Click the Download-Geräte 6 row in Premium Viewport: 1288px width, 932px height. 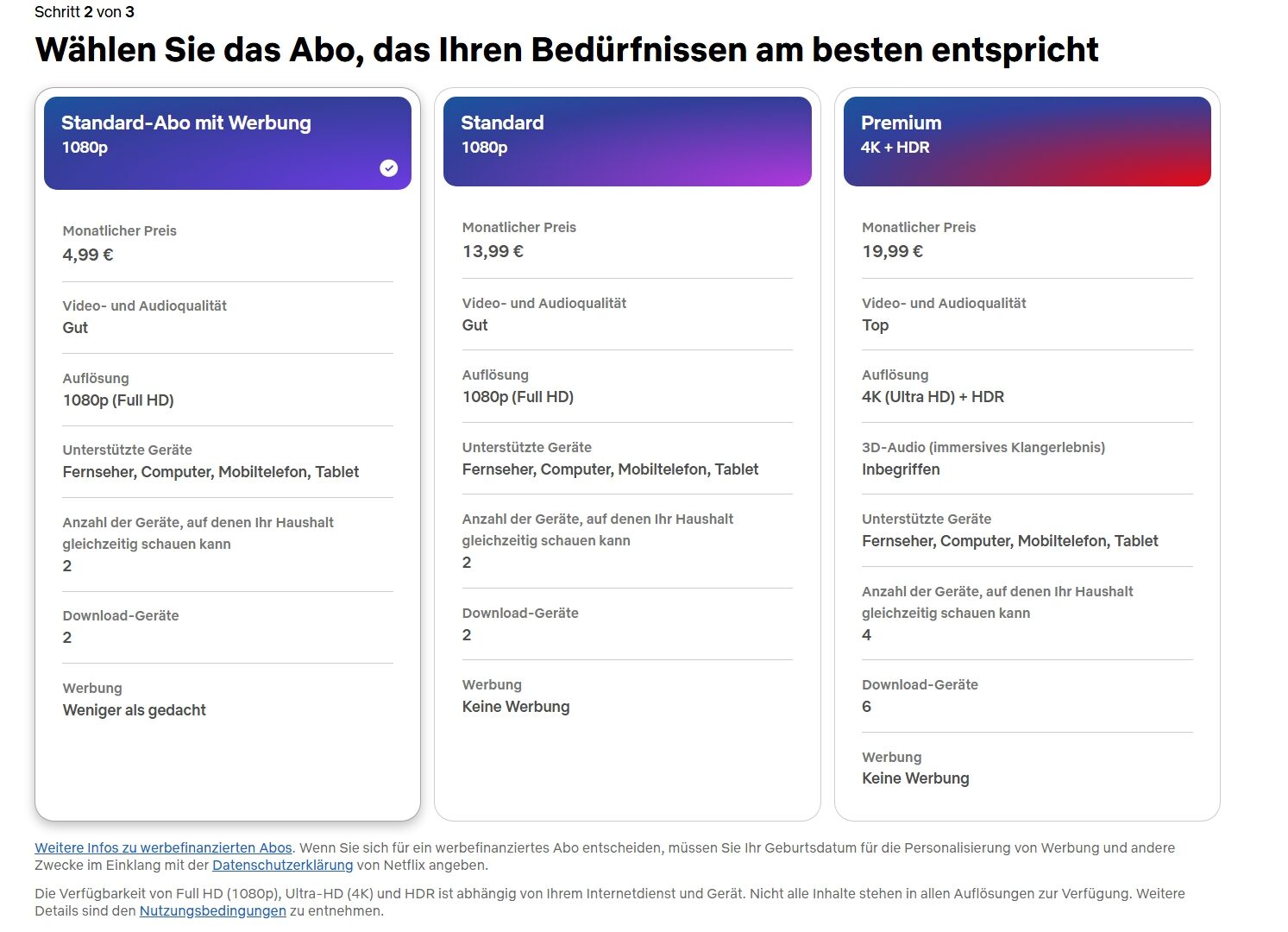point(1027,696)
